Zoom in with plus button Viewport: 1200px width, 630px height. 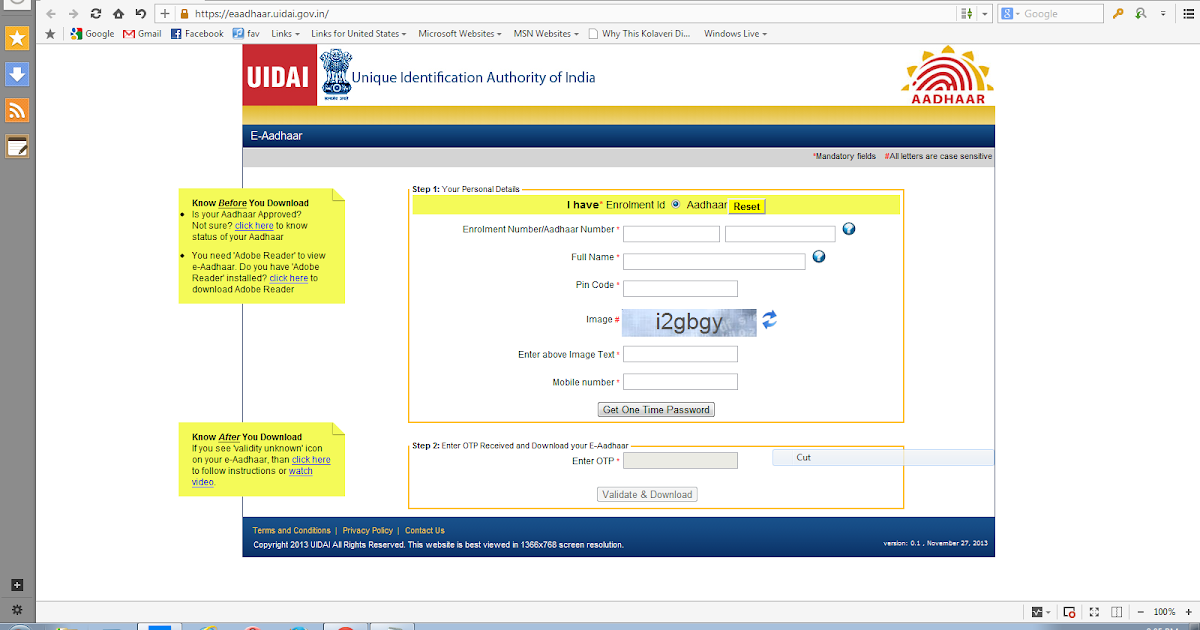pyautogui.click(x=1187, y=612)
